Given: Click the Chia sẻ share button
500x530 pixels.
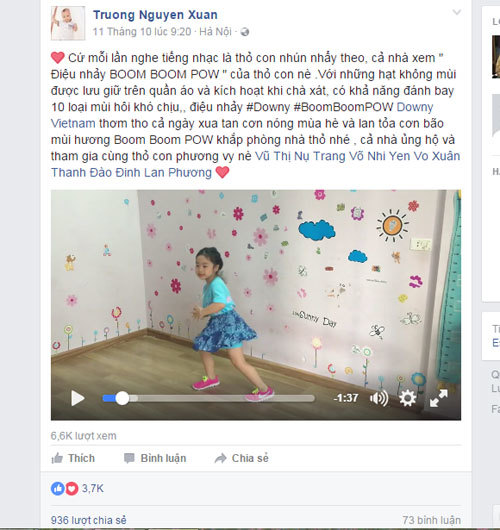Looking at the screenshot, I should tap(242, 458).
